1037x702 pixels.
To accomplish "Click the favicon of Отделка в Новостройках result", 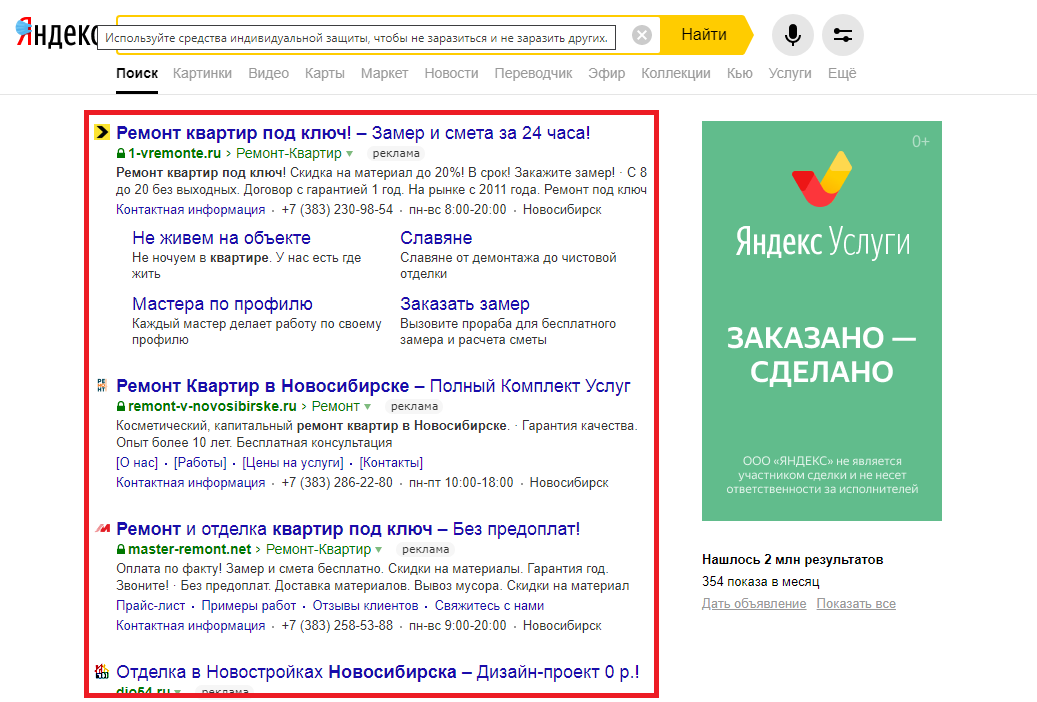I will click(102, 672).
